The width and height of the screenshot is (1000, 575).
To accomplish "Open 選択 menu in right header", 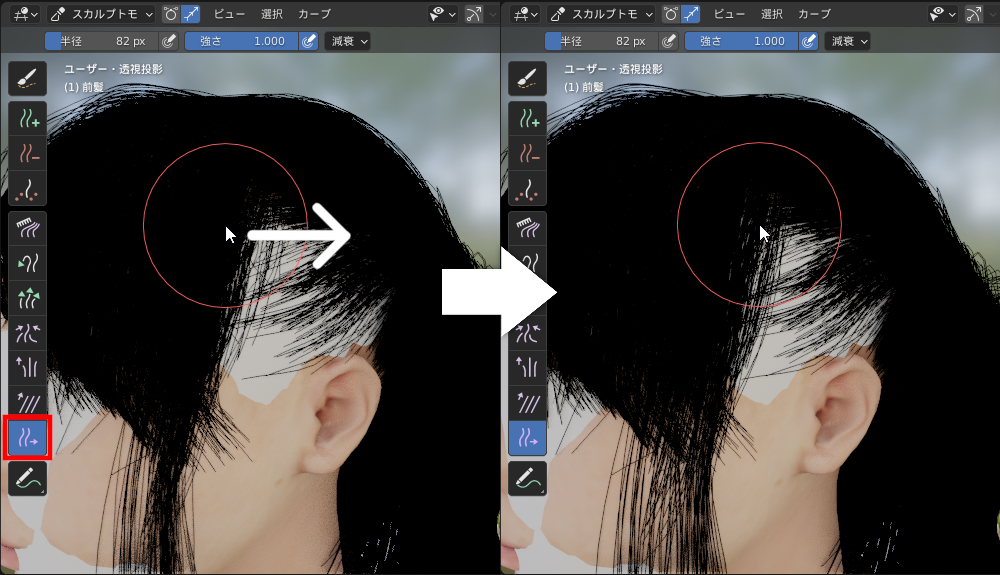I will pos(772,14).
